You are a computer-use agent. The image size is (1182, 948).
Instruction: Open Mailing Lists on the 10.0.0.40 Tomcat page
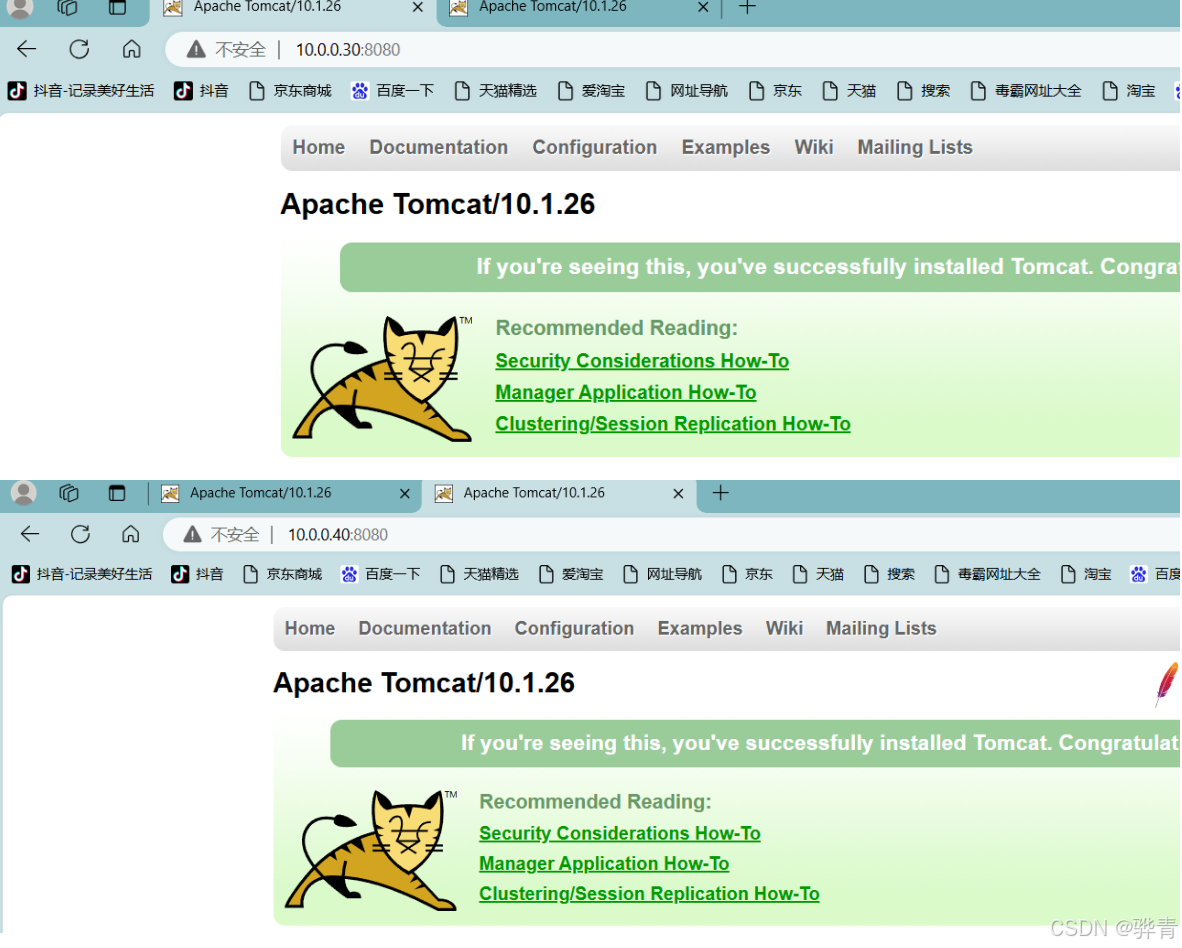point(881,628)
